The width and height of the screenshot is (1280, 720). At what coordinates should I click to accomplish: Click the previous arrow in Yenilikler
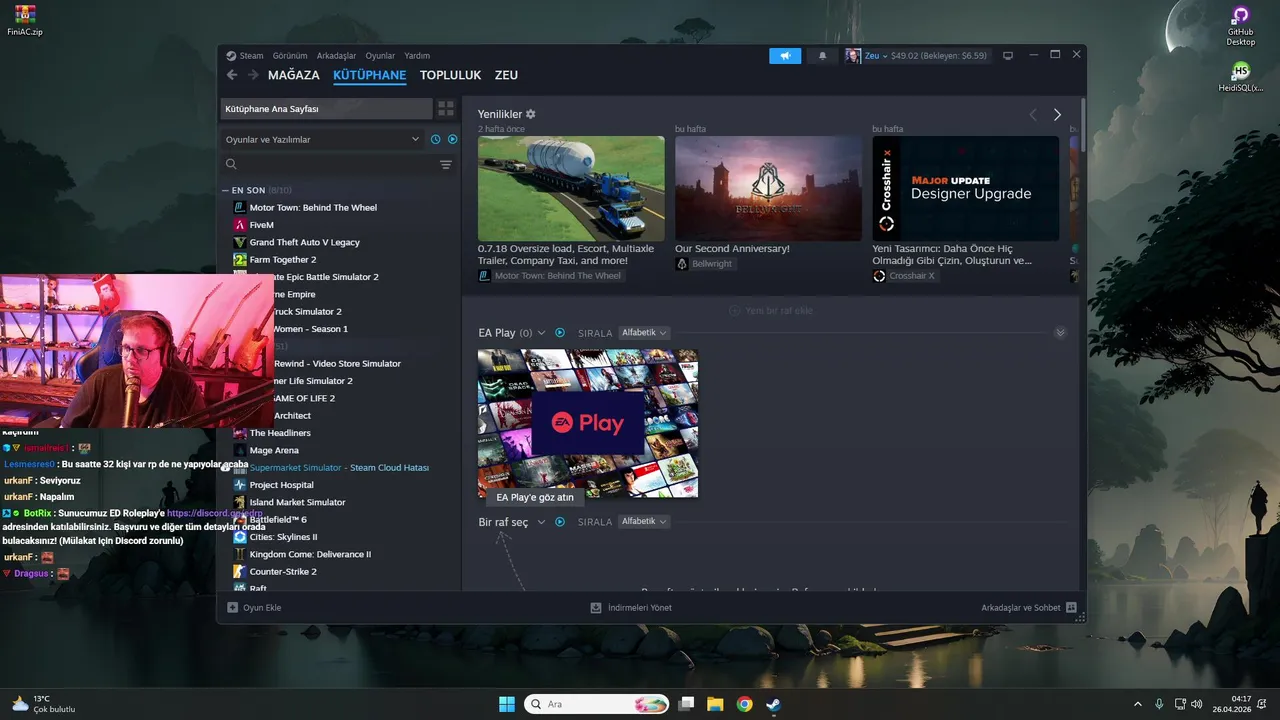coord(1033,115)
